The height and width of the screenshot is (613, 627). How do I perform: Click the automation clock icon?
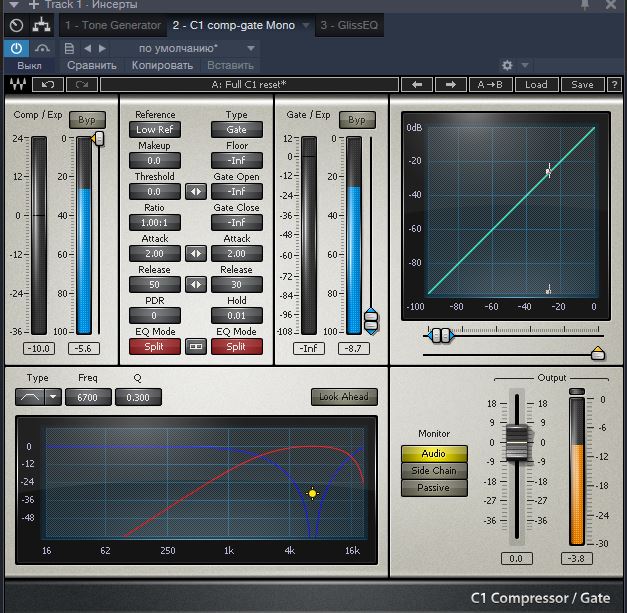[16, 26]
